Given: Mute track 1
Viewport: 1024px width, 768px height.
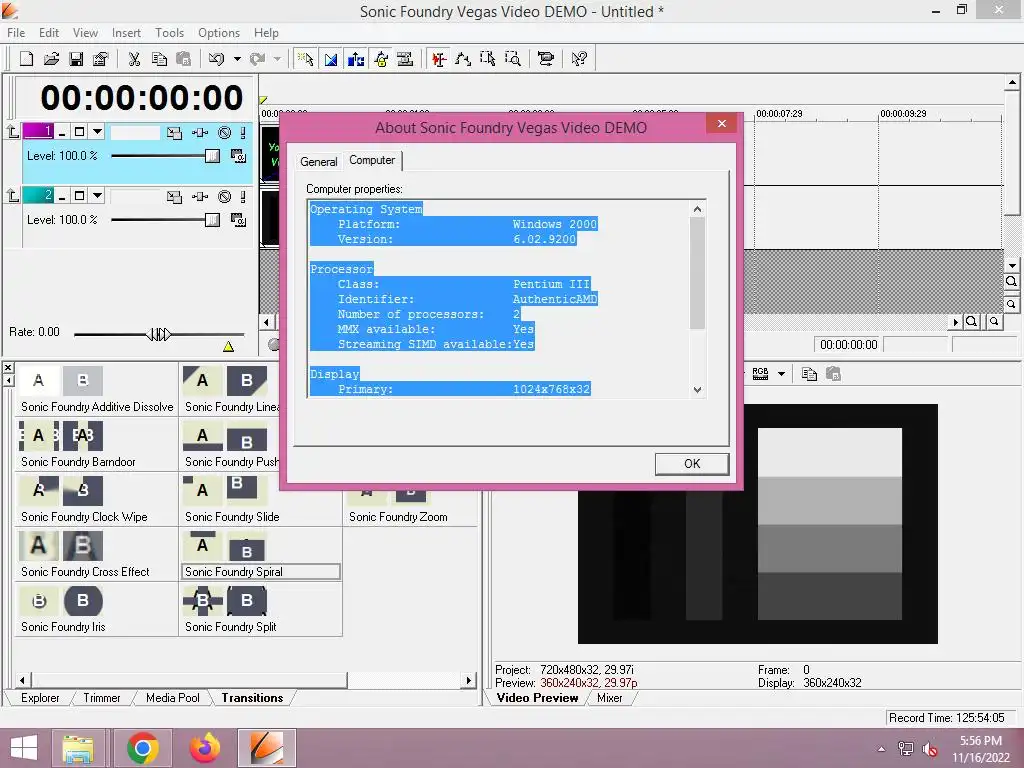Looking at the screenshot, I should pyautogui.click(x=225, y=133).
